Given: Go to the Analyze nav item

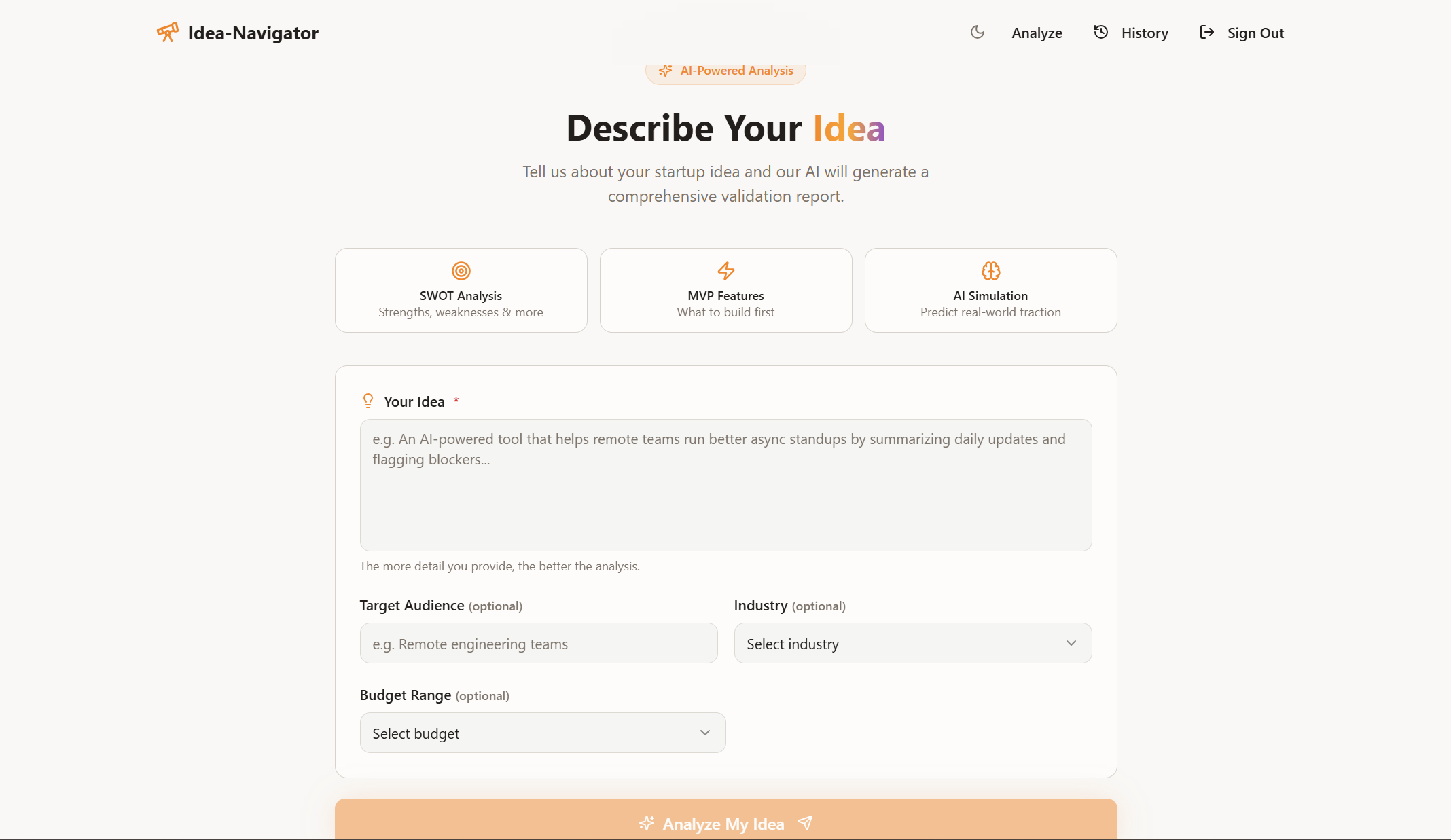Looking at the screenshot, I should point(1037,33).
